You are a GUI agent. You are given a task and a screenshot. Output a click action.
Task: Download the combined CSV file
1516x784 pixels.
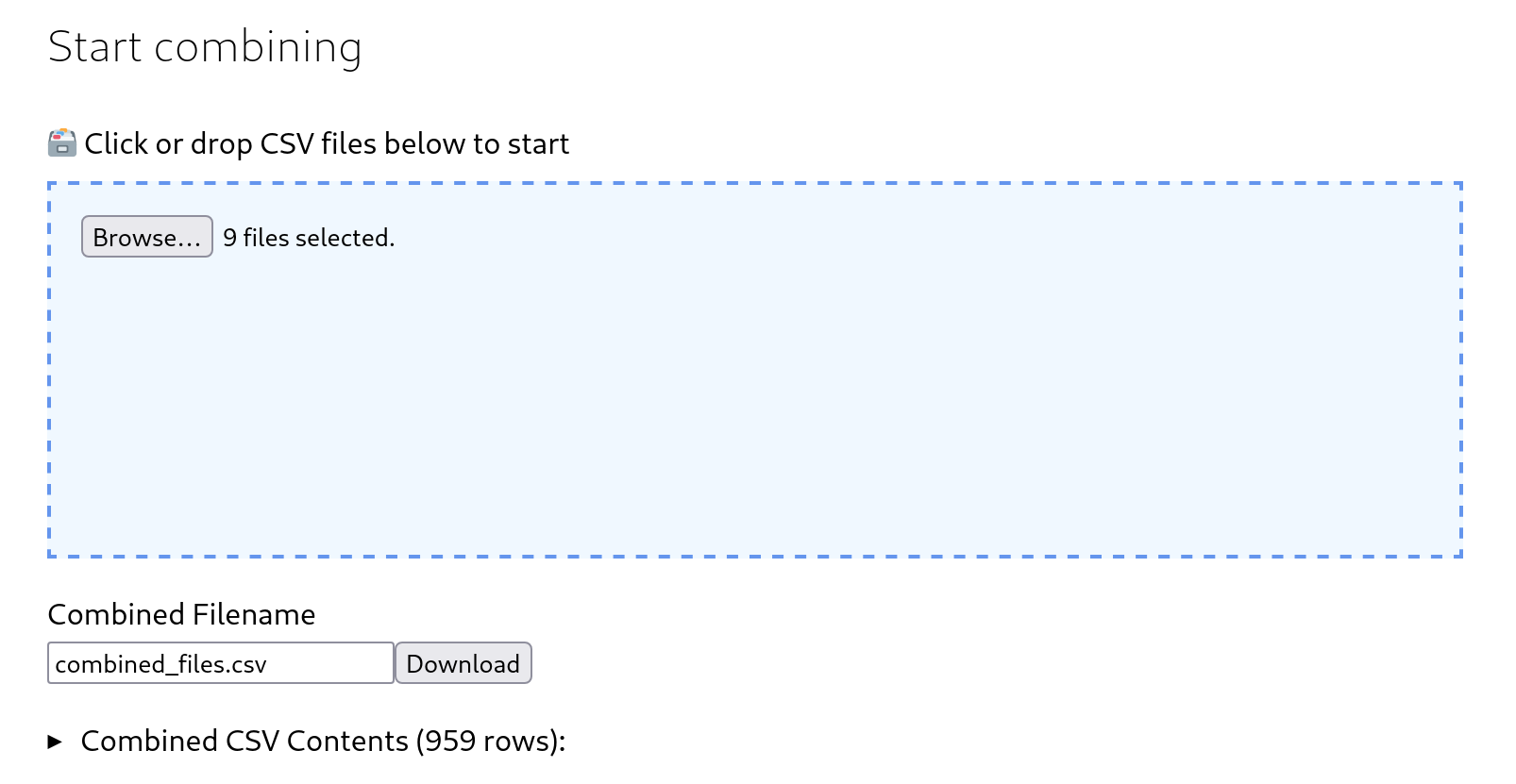[463, 664]
